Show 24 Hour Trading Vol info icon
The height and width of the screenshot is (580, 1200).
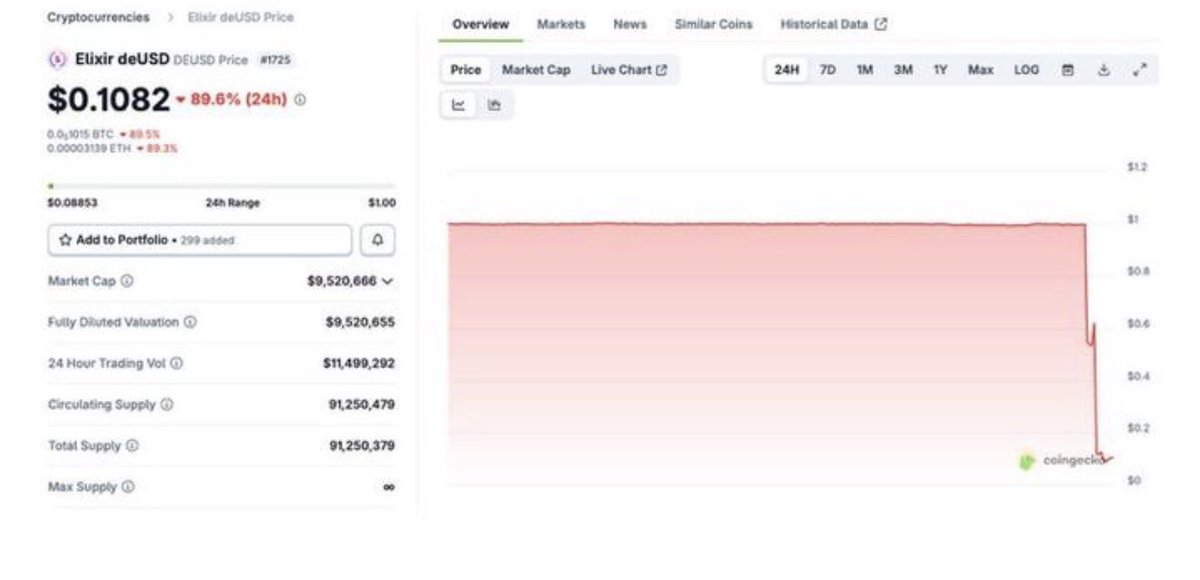(177, 364)
